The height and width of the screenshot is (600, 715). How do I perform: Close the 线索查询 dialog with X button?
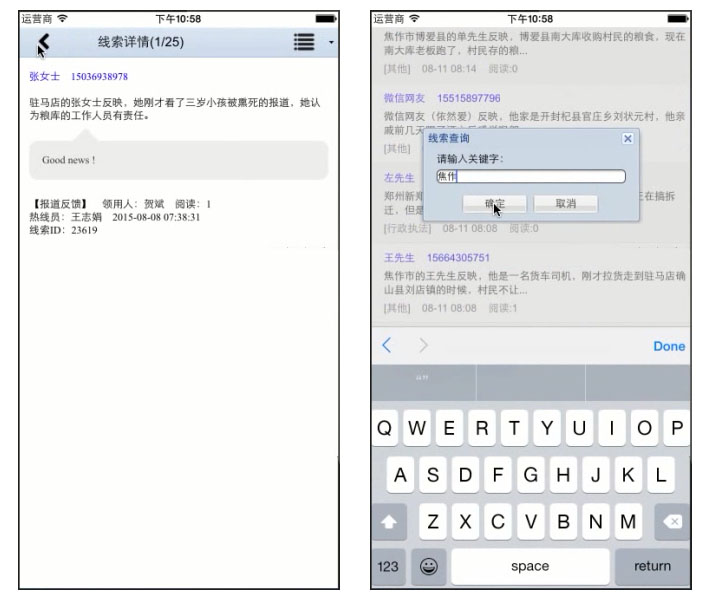point(627,139)
